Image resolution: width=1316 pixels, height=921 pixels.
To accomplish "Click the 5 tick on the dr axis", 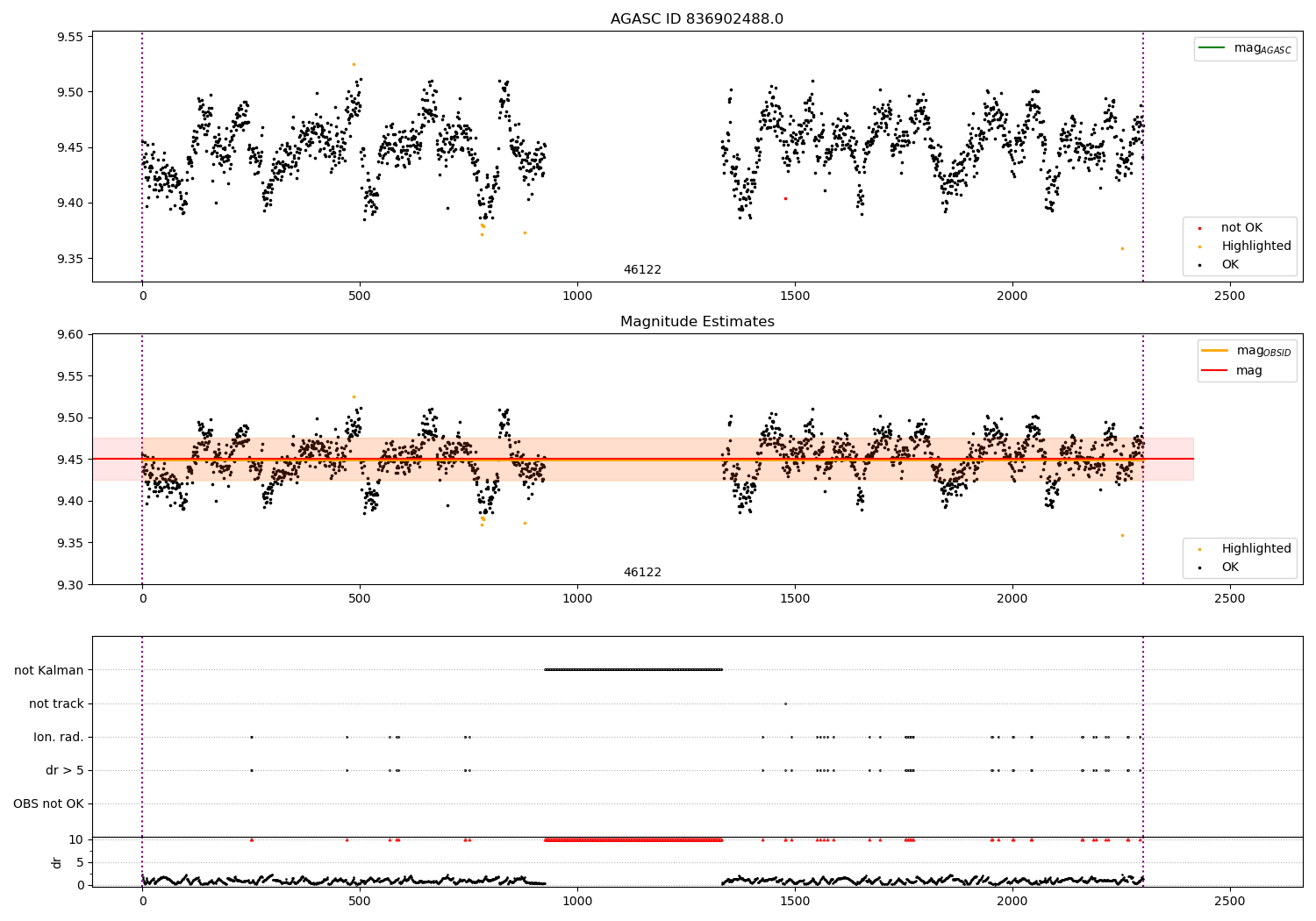I will (80, 862).
